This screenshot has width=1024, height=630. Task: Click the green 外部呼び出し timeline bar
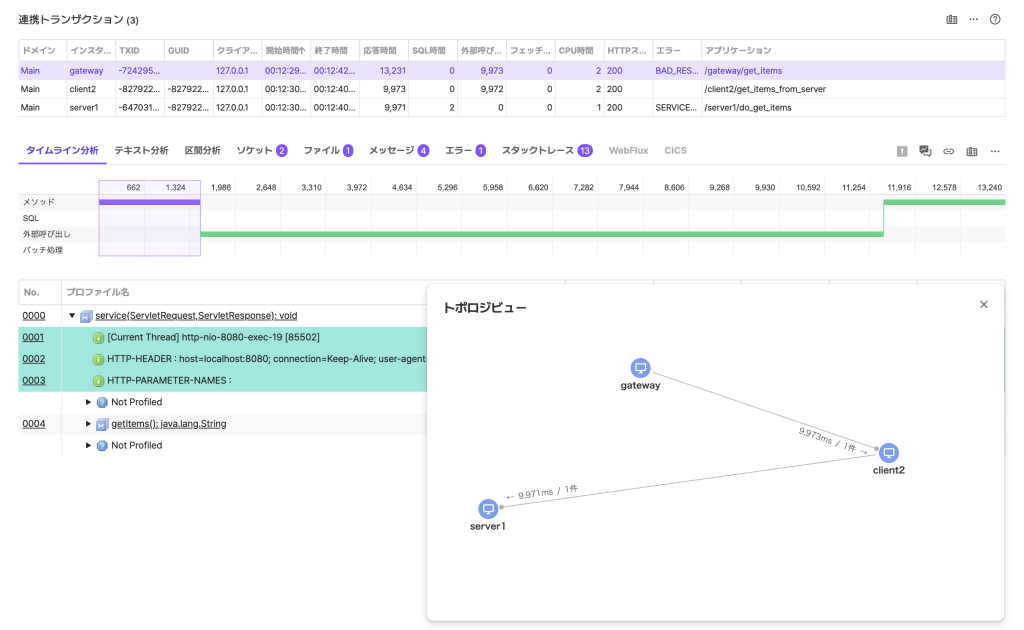[x=540, y=234]
